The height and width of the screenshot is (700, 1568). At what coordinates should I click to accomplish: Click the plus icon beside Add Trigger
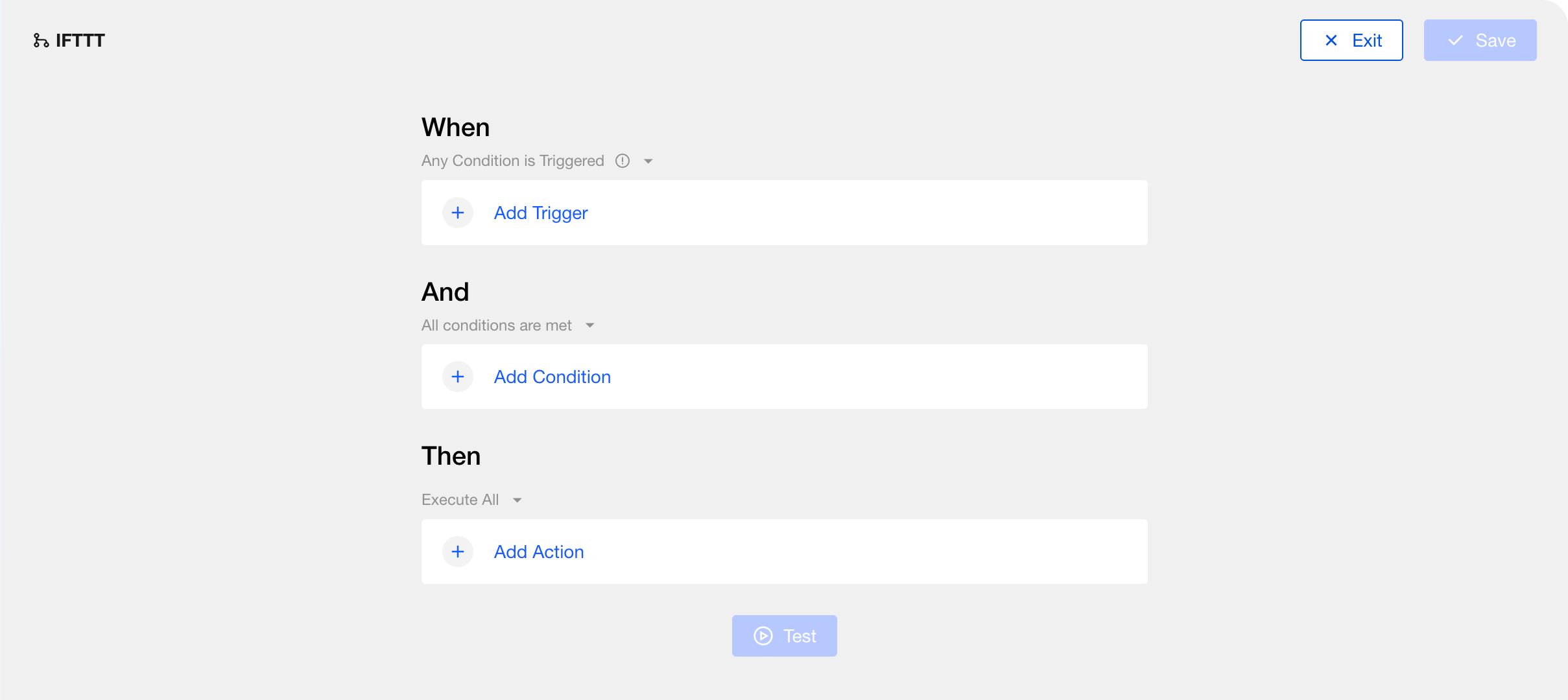pyautogui.click(x=458, y=213)
